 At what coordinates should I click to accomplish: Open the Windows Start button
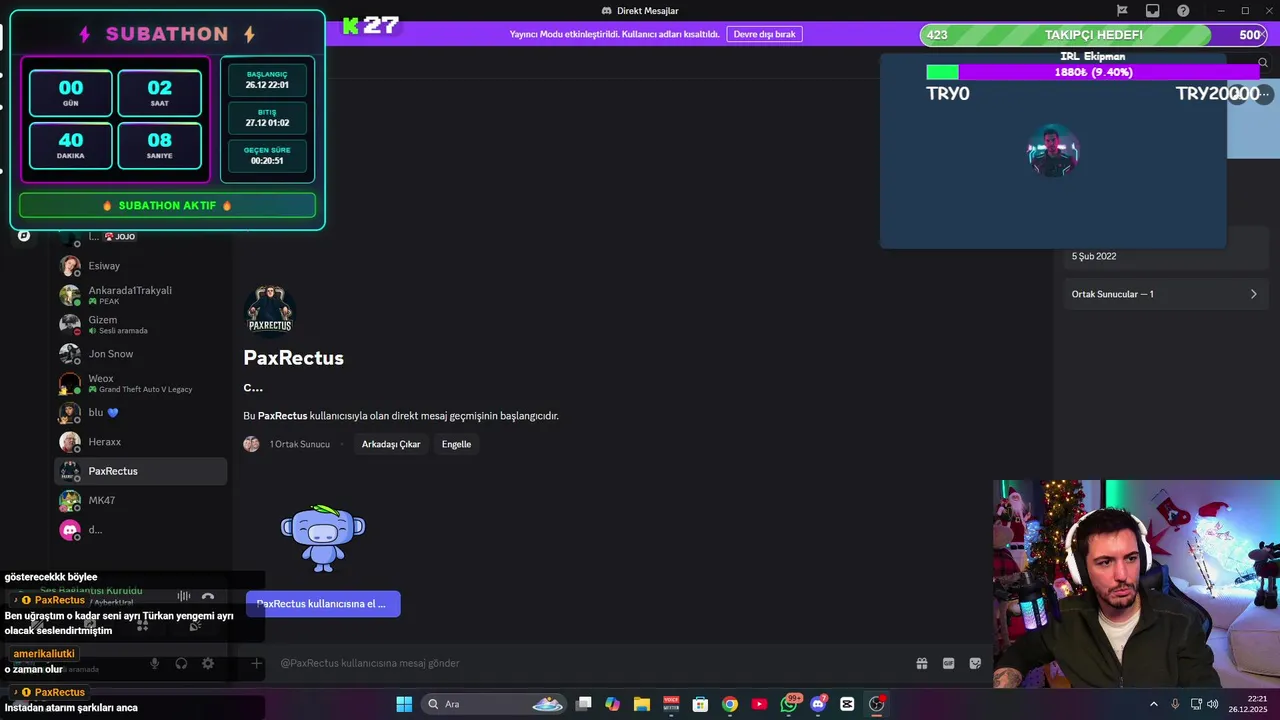pyautogui.click(x=404, y=704)
